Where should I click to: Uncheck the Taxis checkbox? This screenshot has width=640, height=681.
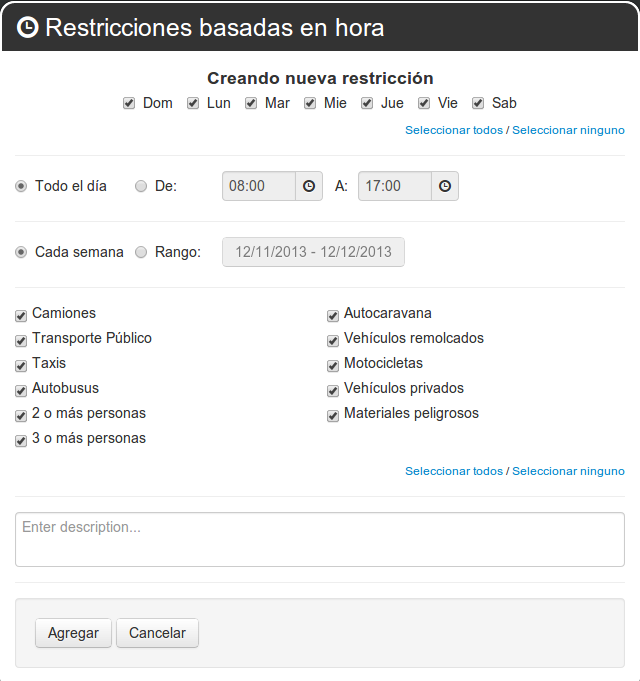[x=21, y=365]
